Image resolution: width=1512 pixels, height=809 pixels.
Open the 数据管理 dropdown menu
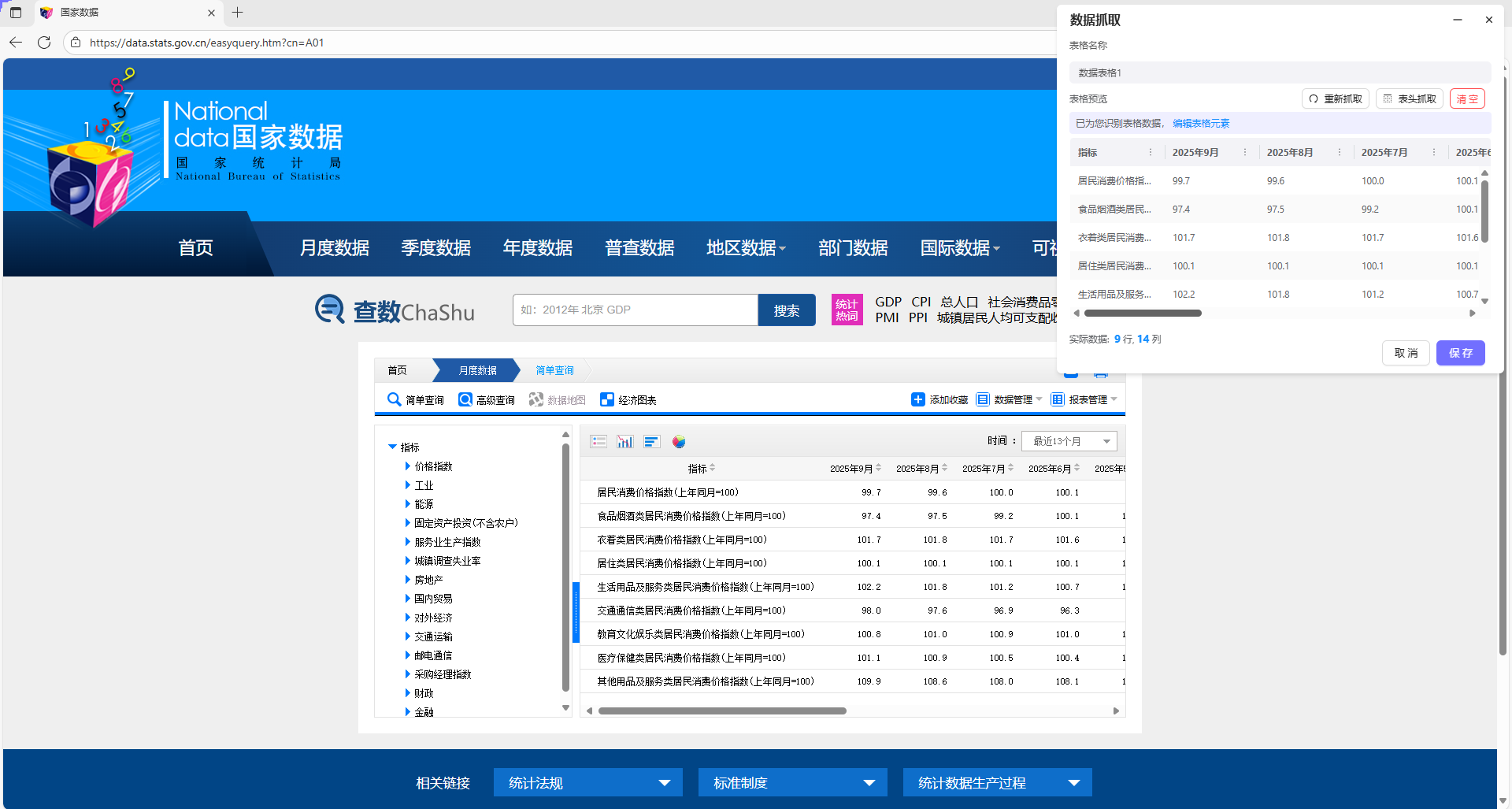pos(1016,399)
